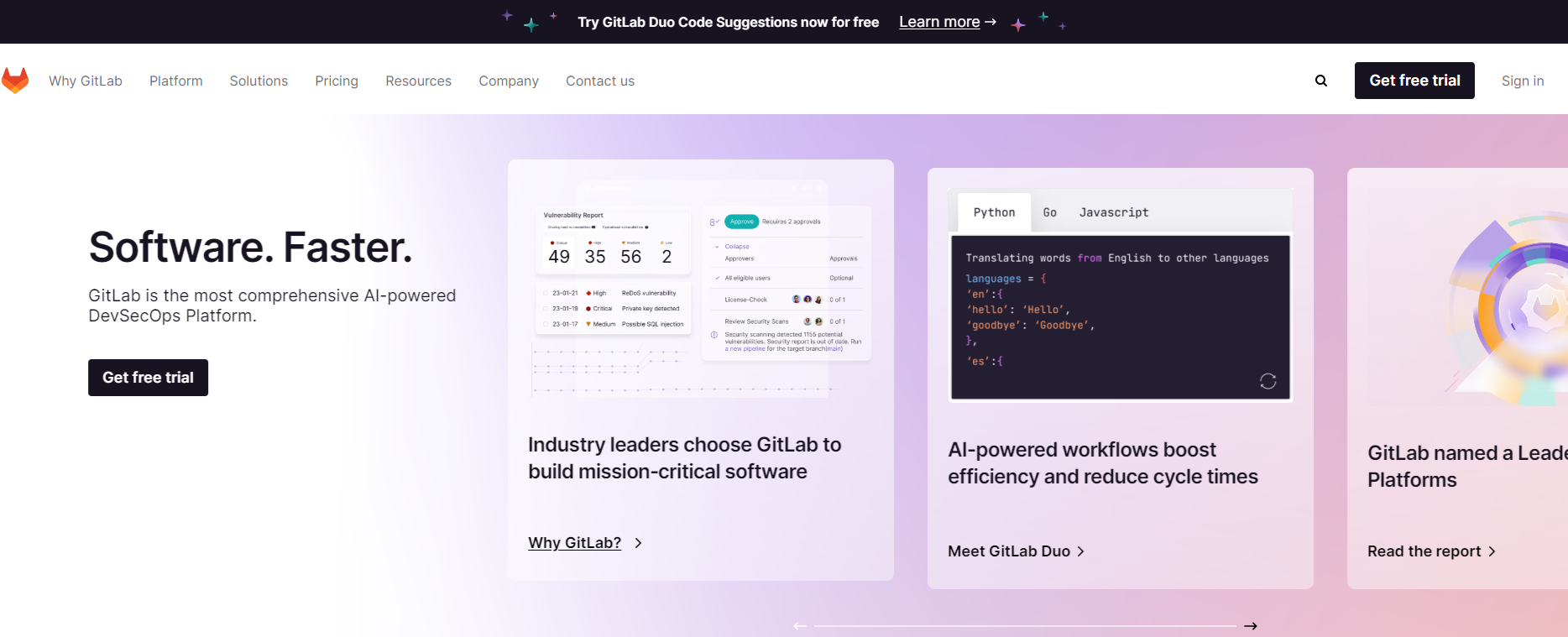Open Contact us page
Image resolution: width=1568 pixels, height=637 pixels.
point(600,81)
